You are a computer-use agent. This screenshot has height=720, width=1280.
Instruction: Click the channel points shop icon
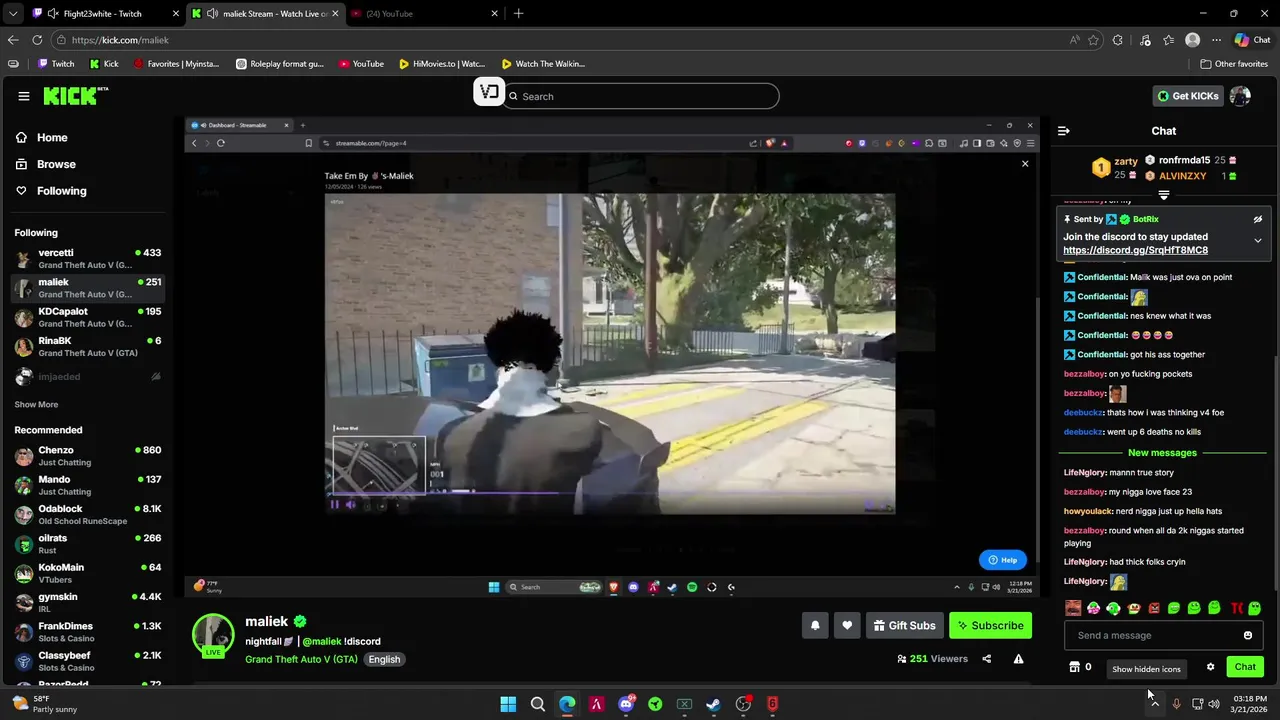[1075, 667]
